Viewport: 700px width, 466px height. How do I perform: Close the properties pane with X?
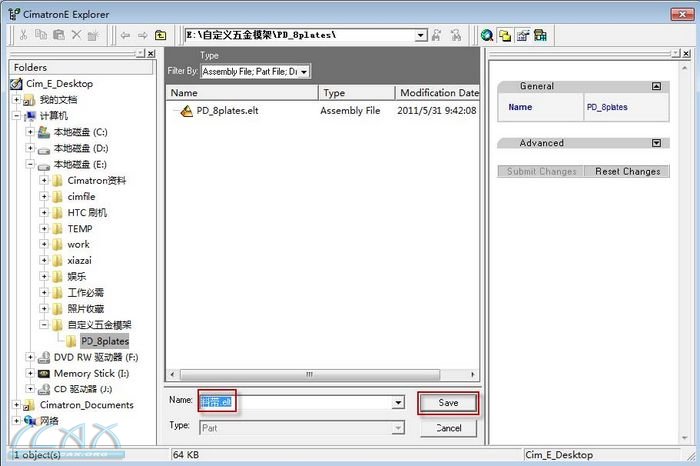(687, 54)
